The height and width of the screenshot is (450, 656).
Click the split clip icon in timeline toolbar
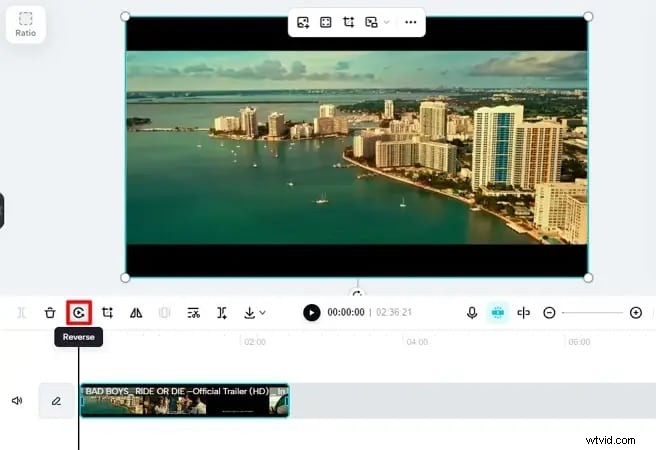coord(22,312)
